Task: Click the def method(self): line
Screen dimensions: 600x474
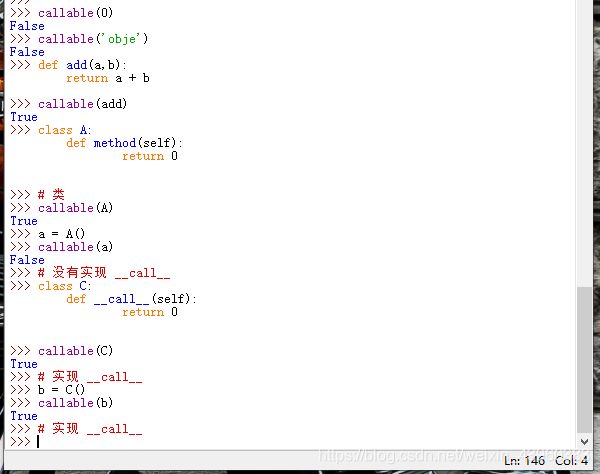Action: coord(125,143)
